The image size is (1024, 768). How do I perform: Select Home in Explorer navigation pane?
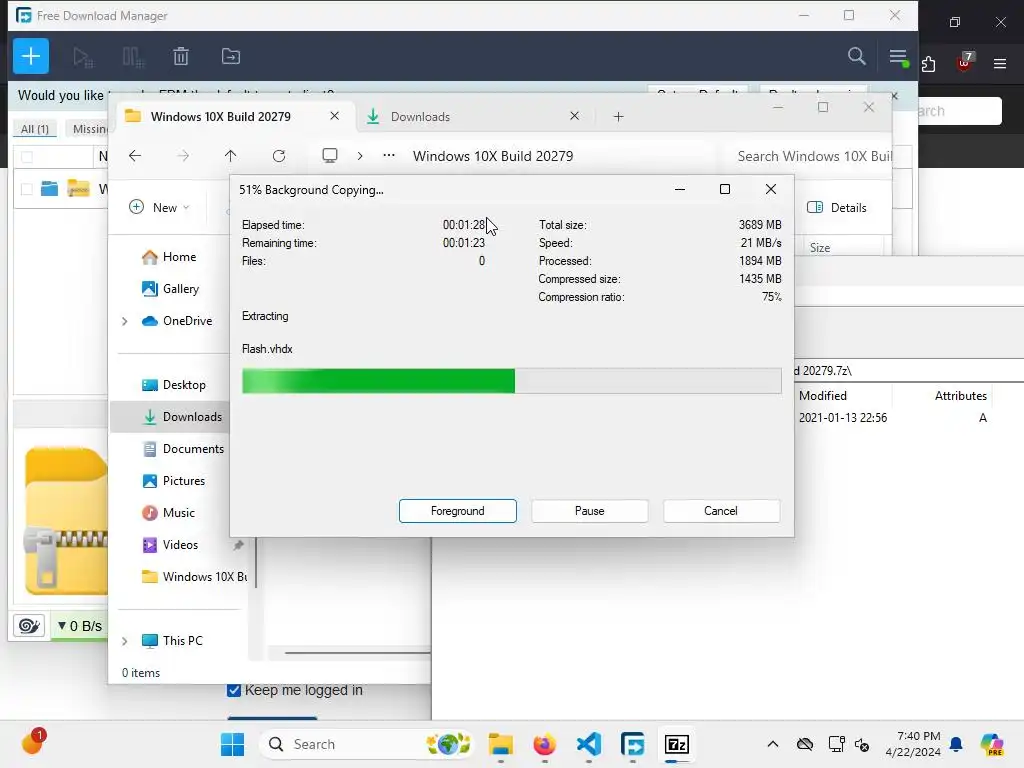tap(170, 257)
